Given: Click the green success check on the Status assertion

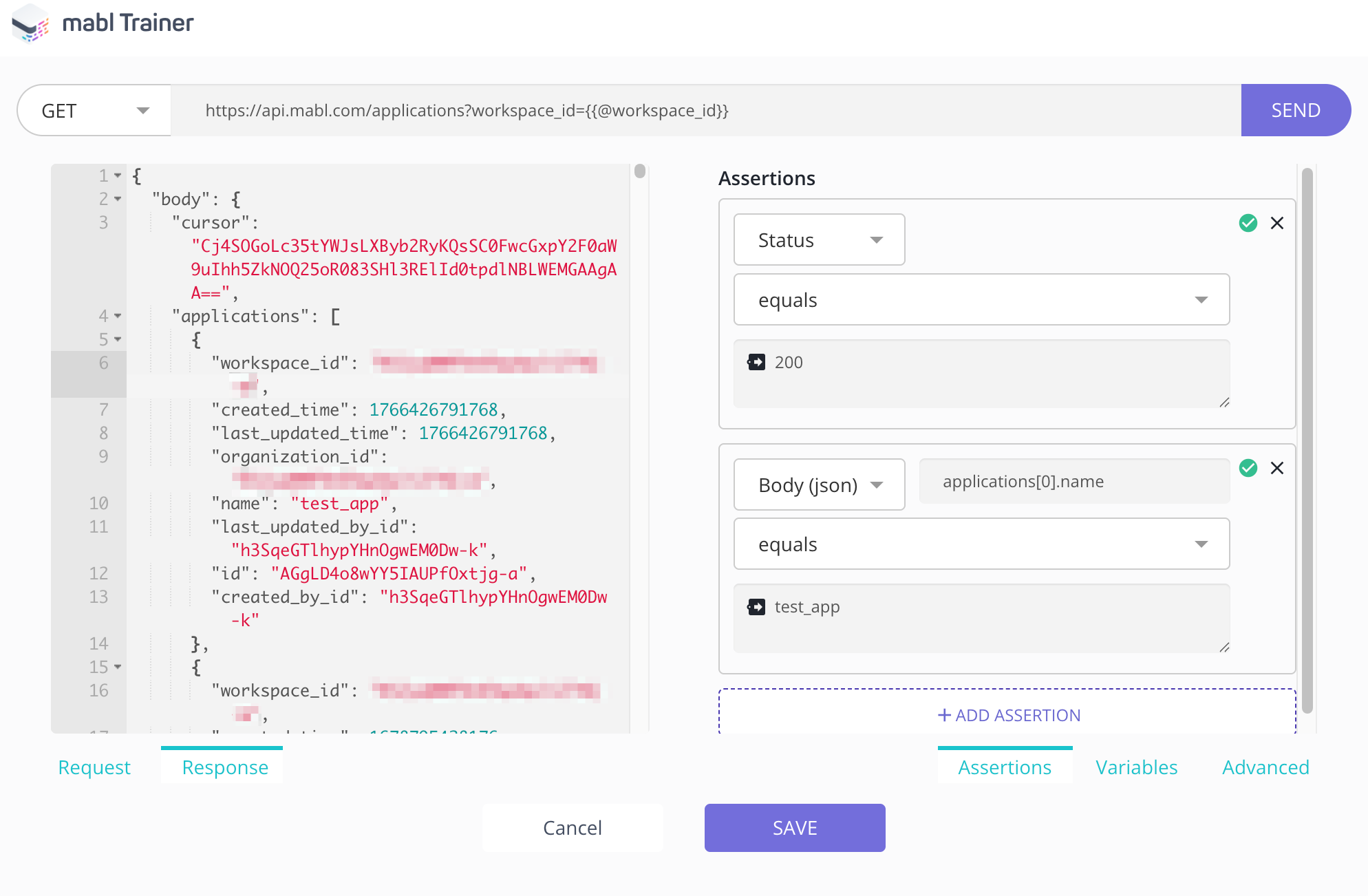Looking at the screenshot, I should click(1248, 223).
